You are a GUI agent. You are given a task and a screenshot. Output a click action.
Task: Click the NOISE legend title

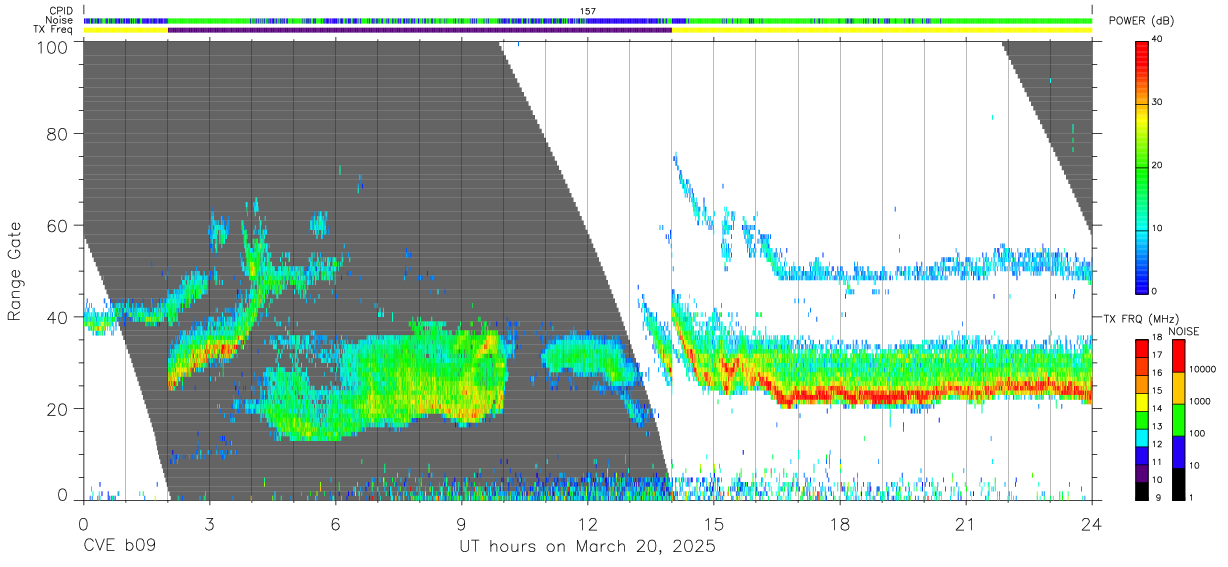(x=1183, y=331)
